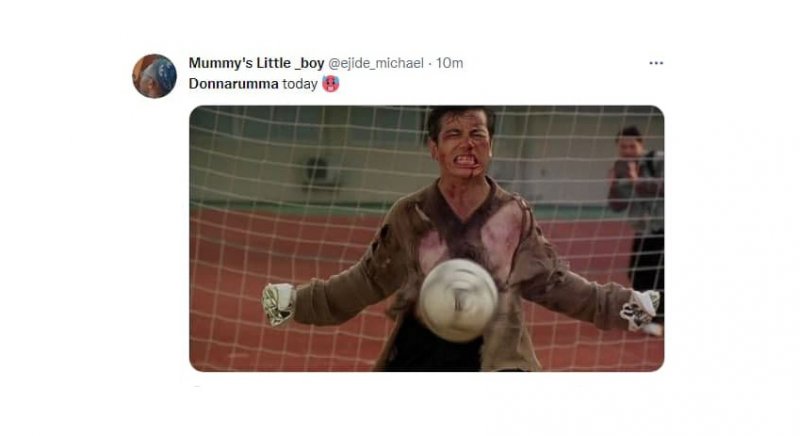Open the three-dot more options menu
This screenshot has width=800, height=436.
pos(656,63)
